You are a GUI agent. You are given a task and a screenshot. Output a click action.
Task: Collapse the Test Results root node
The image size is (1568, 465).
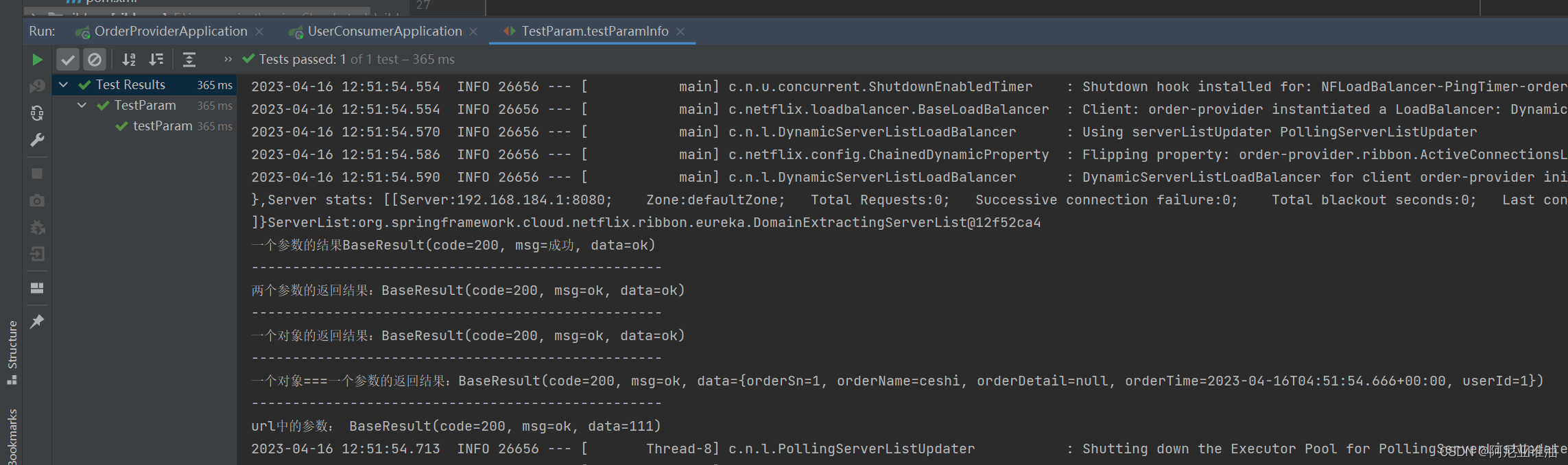click(x=64, y=84)
